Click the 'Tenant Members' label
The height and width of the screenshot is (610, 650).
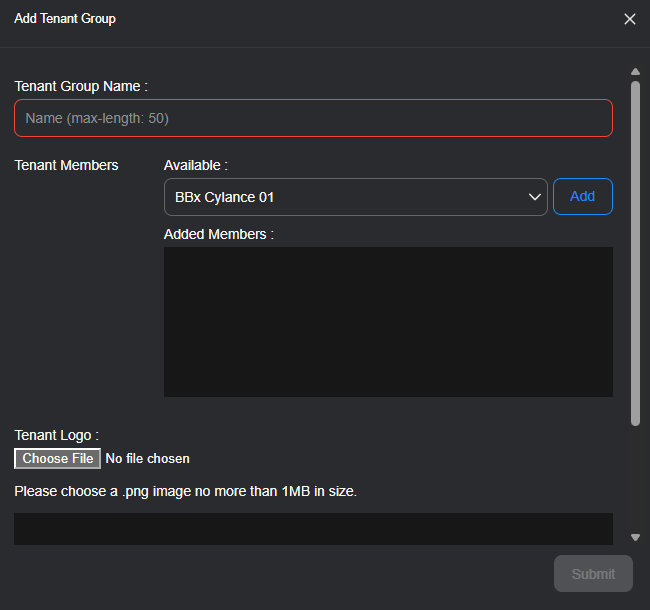[66, 165]
